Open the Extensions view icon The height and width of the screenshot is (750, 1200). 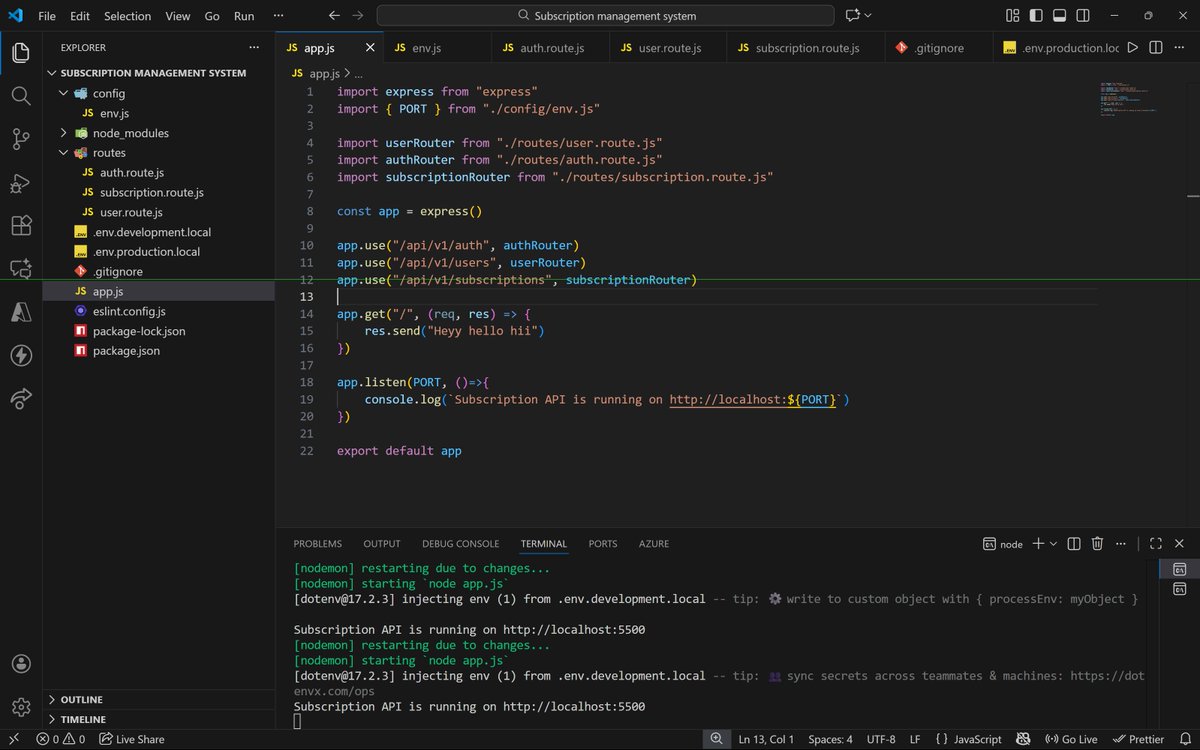21,225
